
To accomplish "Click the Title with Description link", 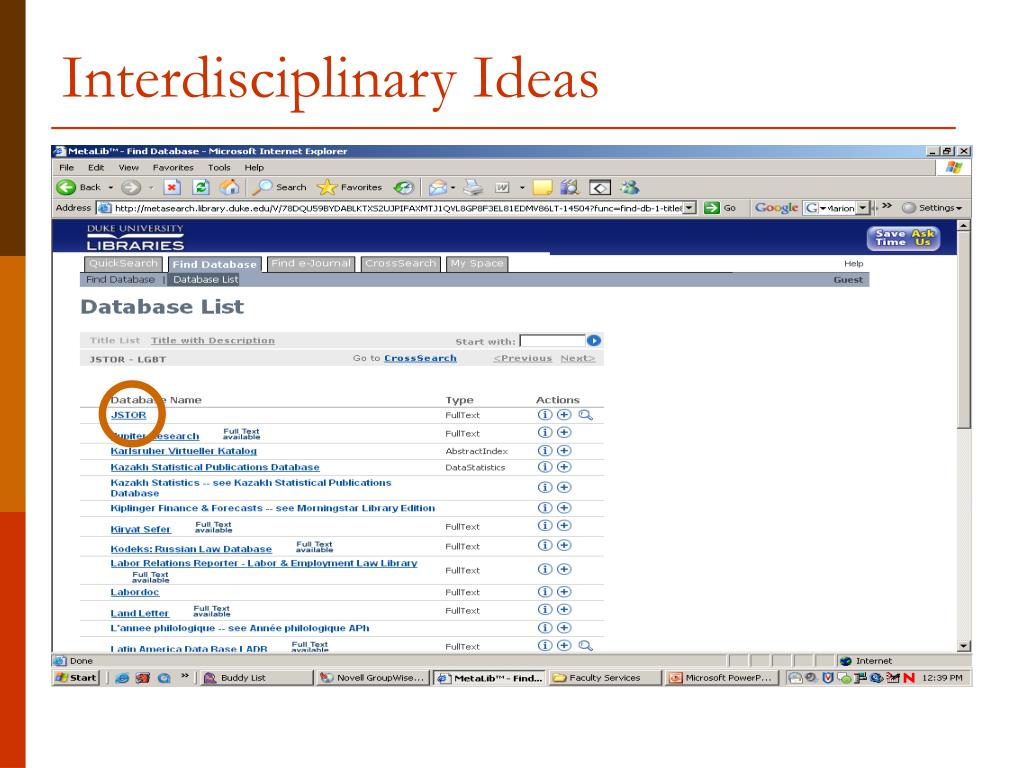I will point(213,340).
